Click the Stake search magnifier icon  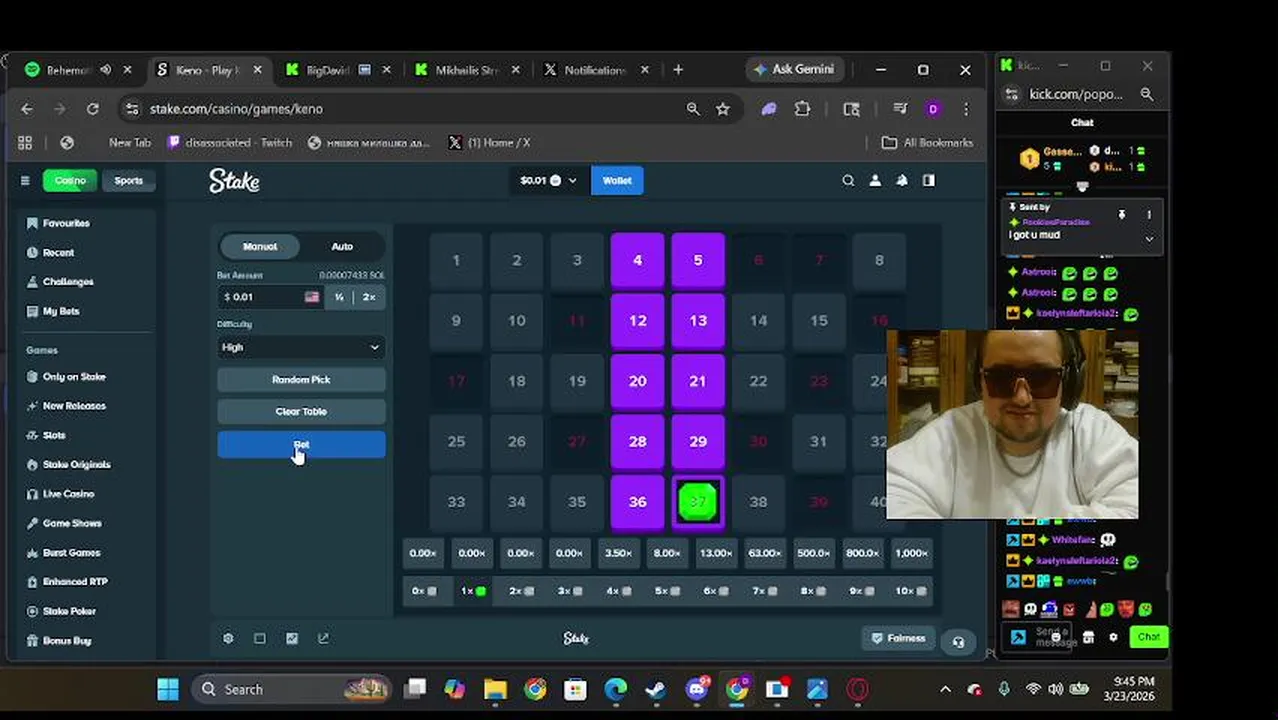tap(848, 181)
